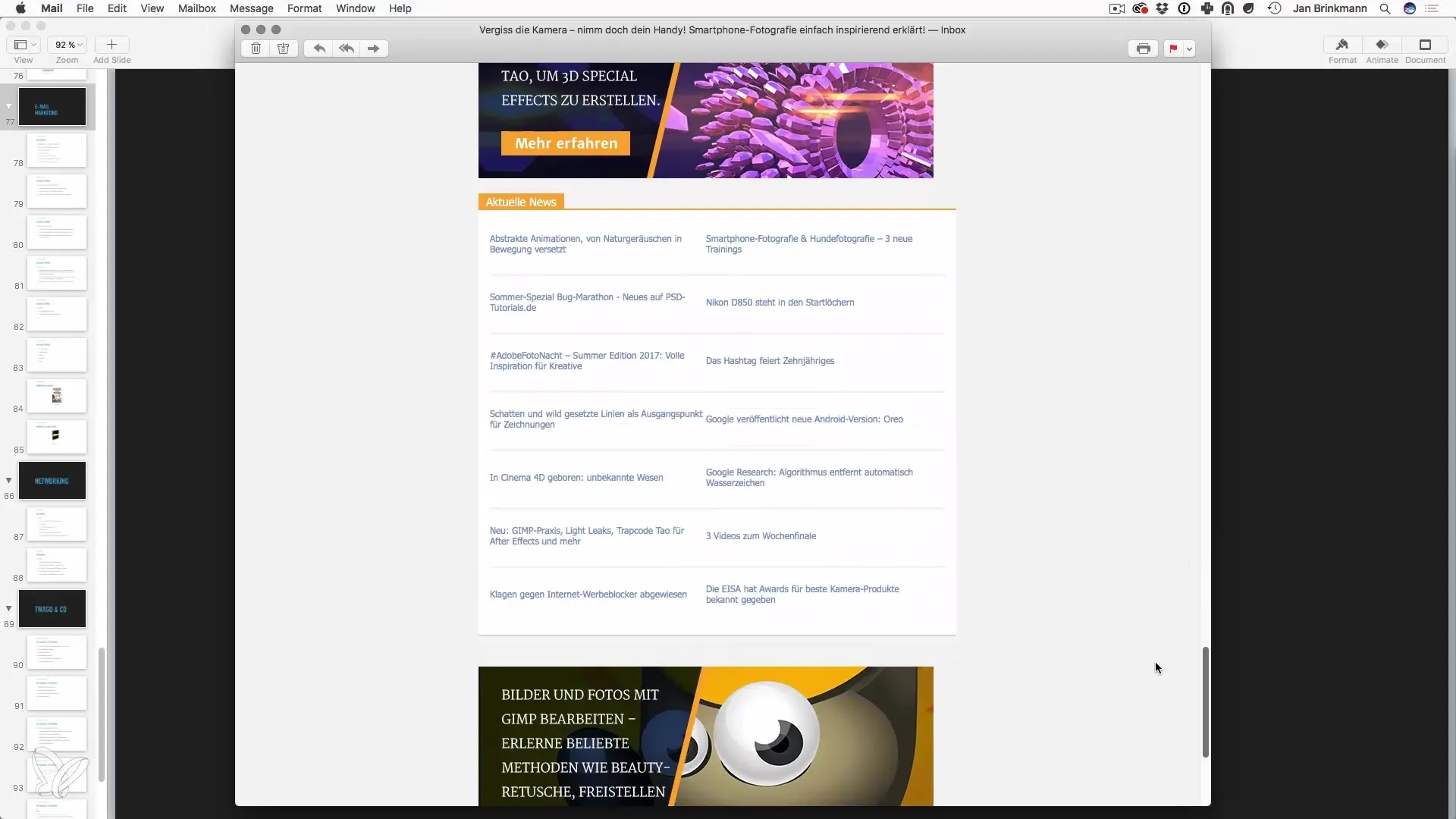The image size is (1456, 819).
Task: Open the Mailbox menu
Action: pos(197,8)
